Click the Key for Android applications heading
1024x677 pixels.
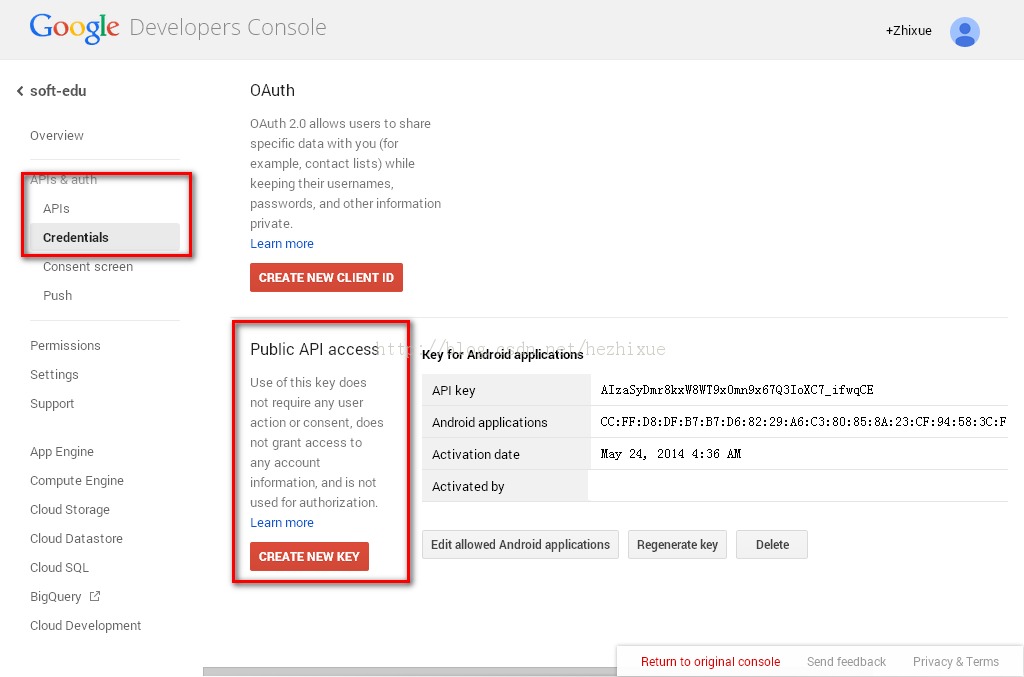pyautogui.click(x=503, y=354)
